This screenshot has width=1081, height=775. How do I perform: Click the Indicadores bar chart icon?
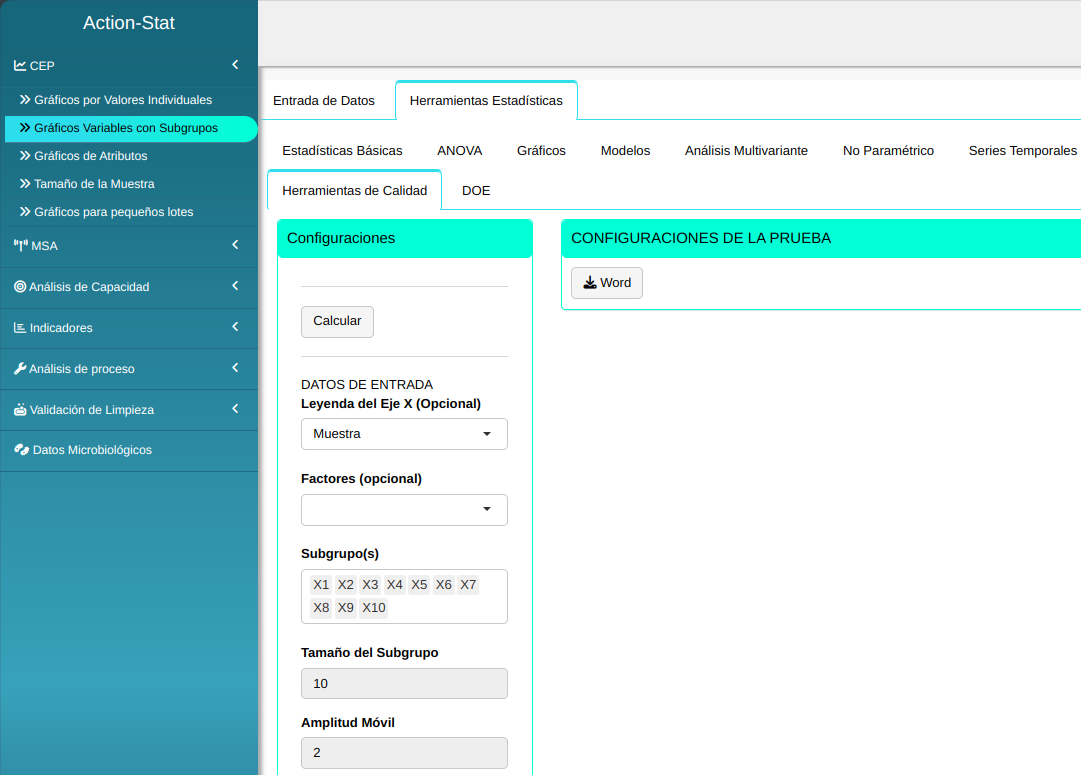pyautogui.click(x=20, y=328)
